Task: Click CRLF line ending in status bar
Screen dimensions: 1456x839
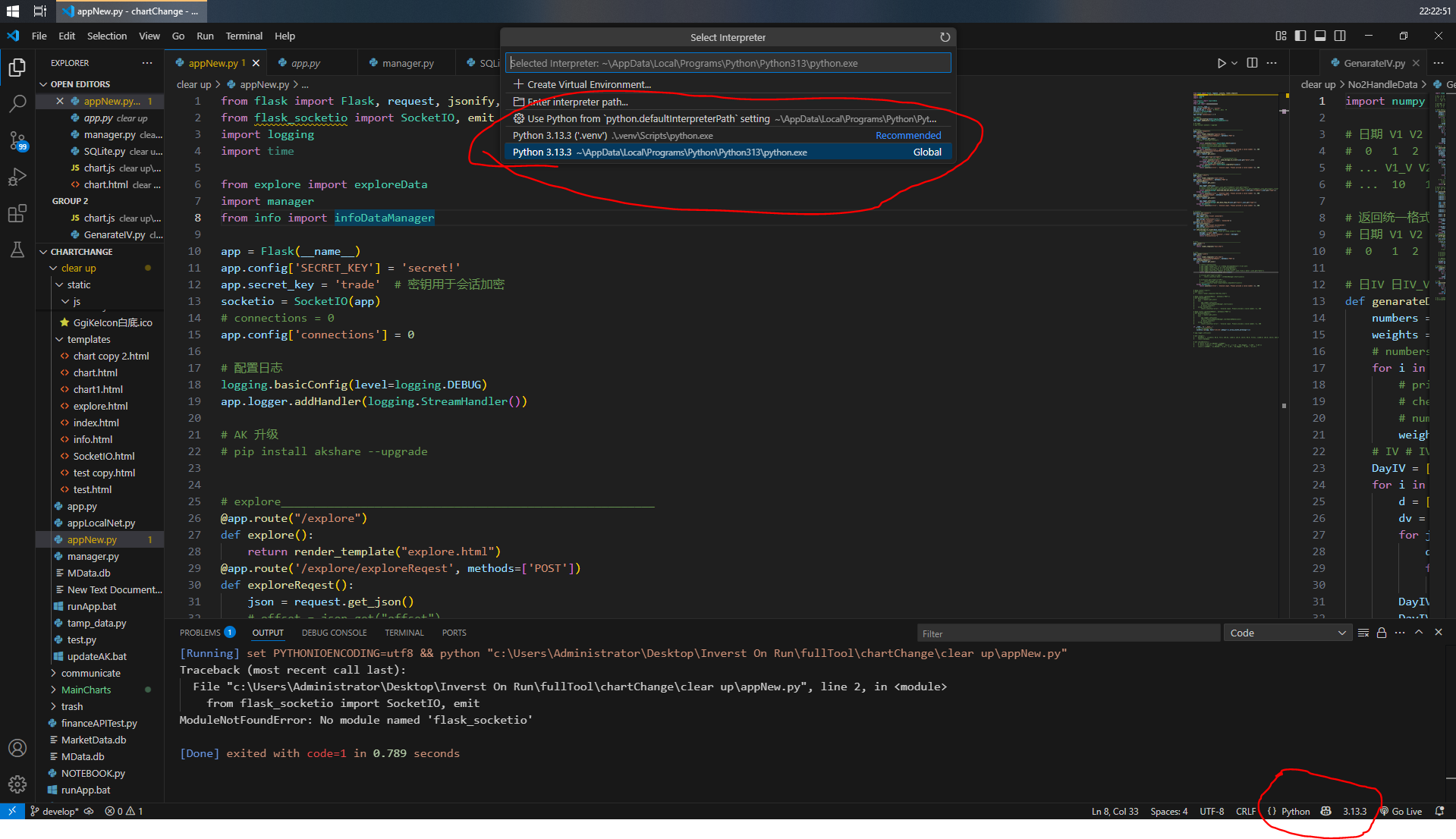Action: [1246, 811]
